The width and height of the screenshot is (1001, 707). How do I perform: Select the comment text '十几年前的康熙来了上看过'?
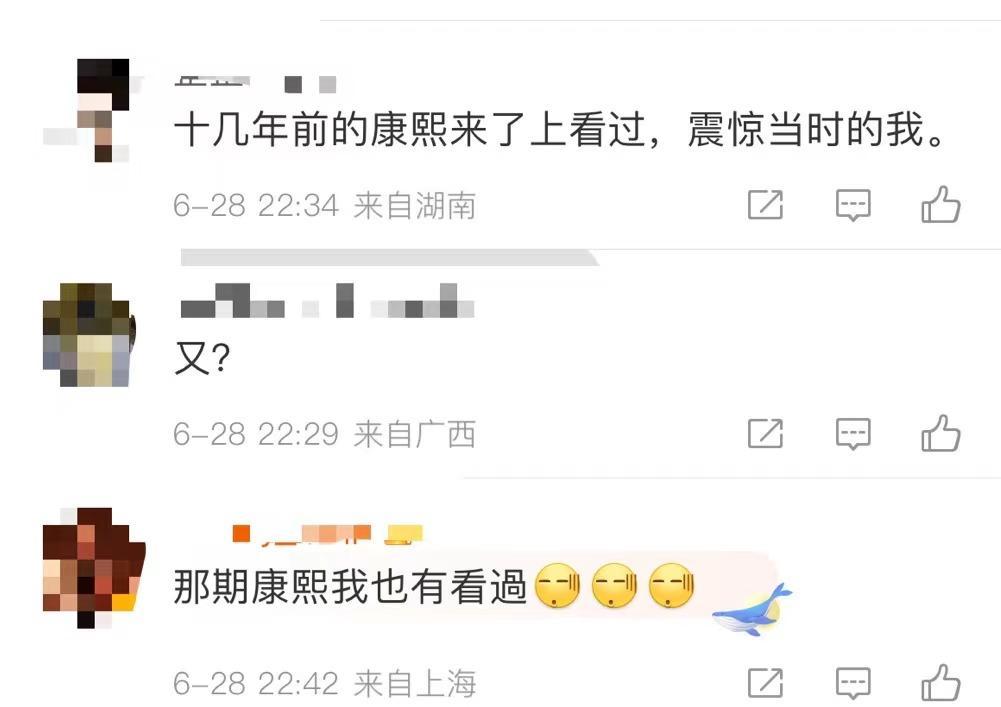409,130
